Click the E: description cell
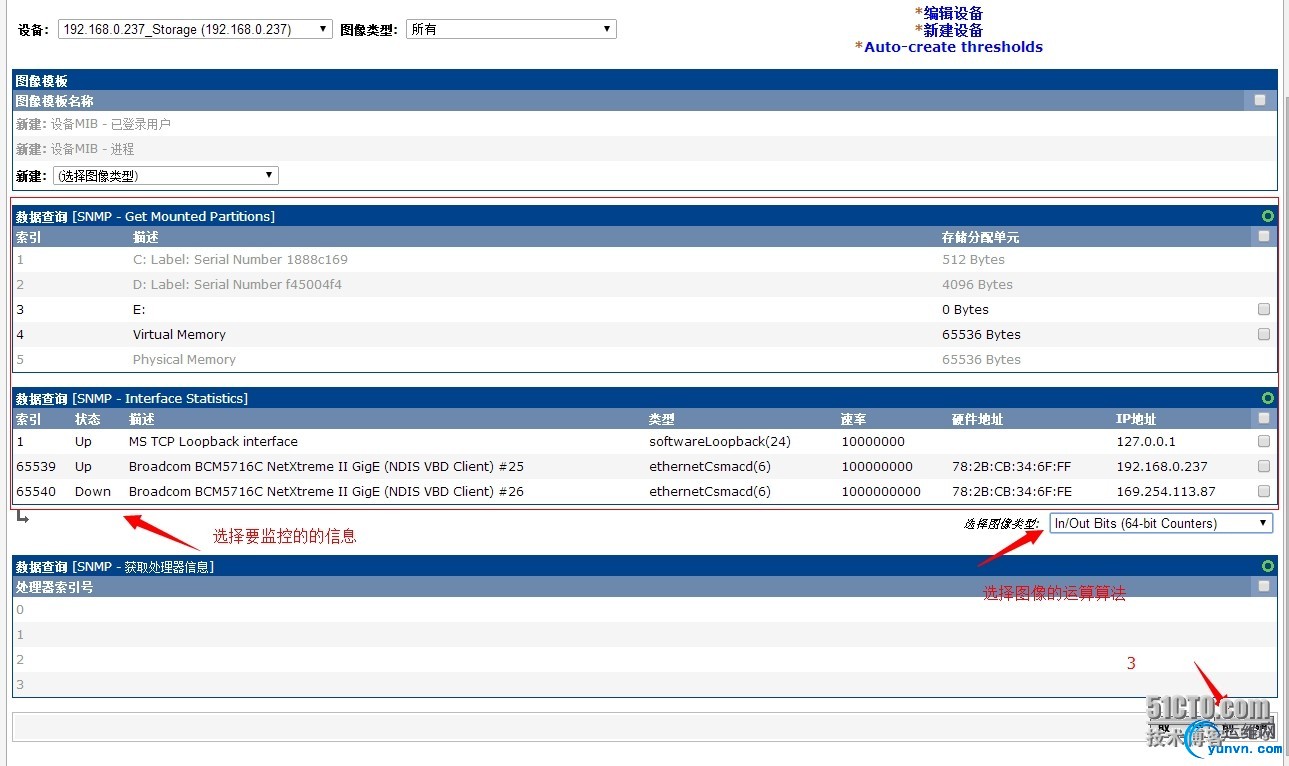The height and width of the screenshot is (766, 1289). tap(139, 309)
